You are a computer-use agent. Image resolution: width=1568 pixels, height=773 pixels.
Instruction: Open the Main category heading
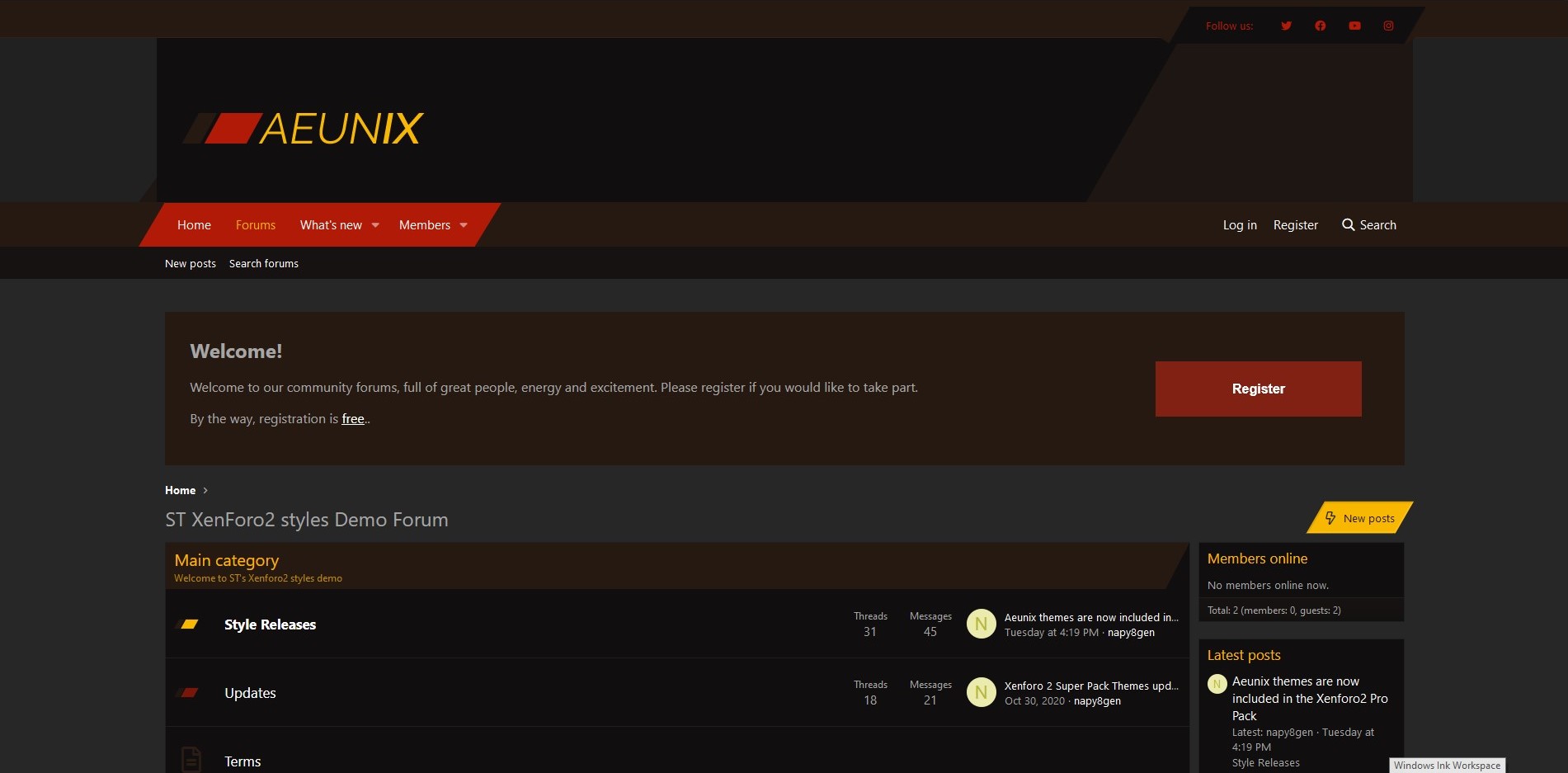(227, 560)
